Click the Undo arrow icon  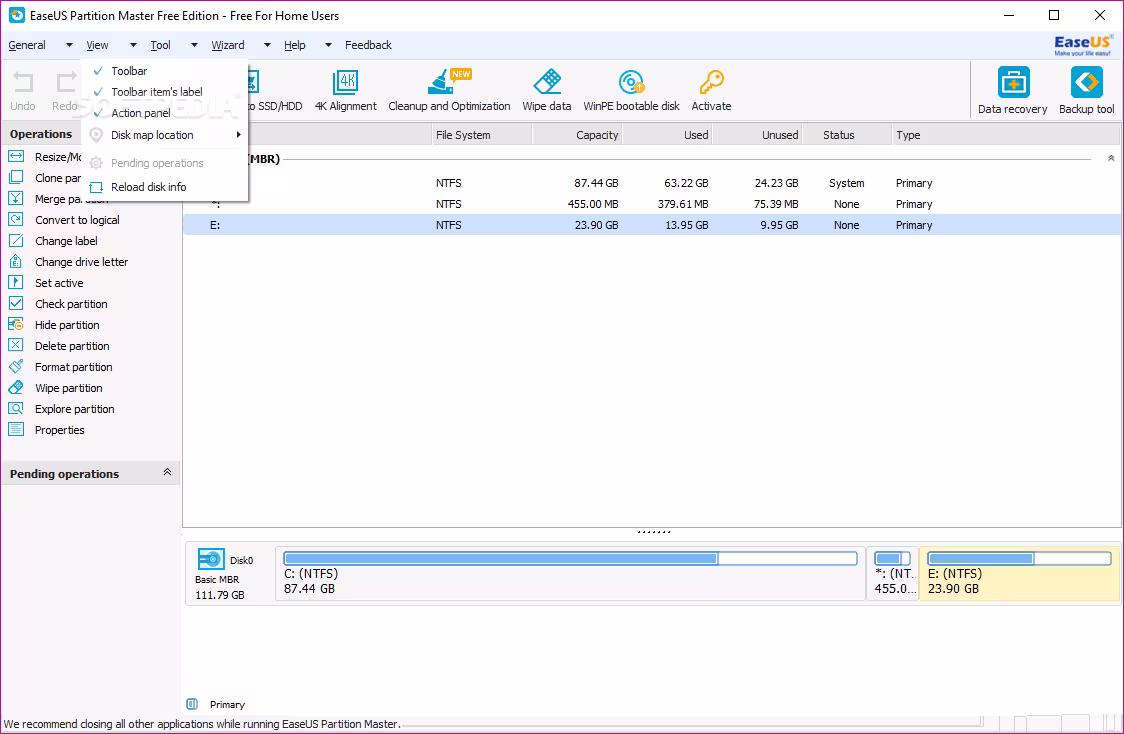click(23, 82)
